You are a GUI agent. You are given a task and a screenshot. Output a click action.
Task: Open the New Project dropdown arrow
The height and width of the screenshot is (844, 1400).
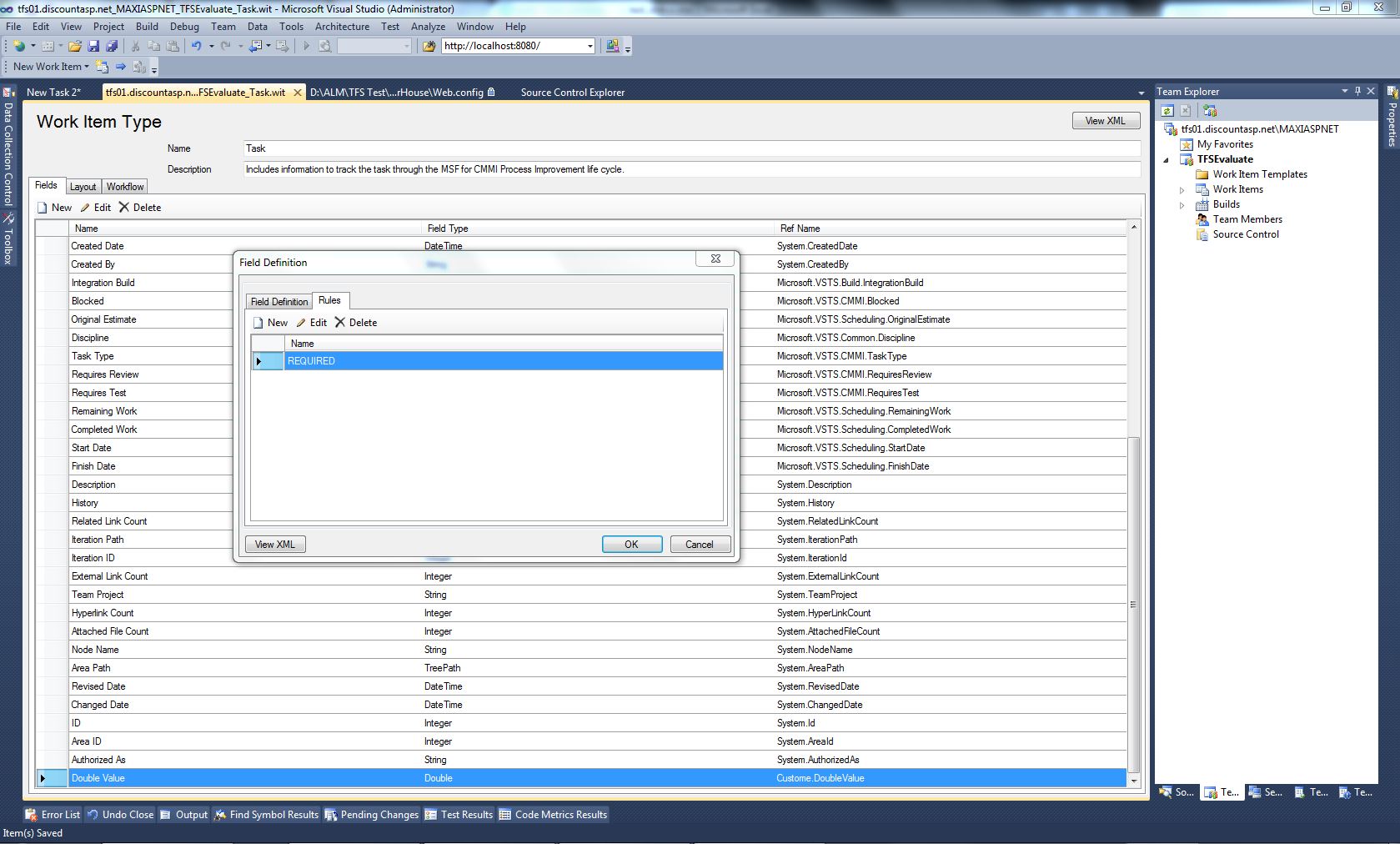(x=33, y=46)
